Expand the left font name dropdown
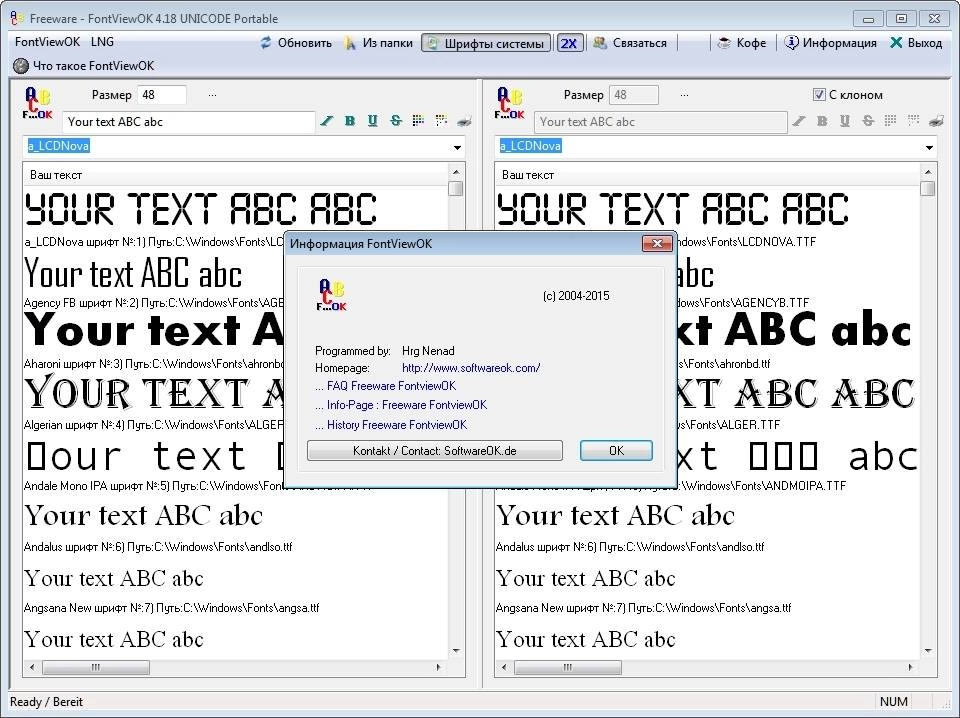 point(457,147)
